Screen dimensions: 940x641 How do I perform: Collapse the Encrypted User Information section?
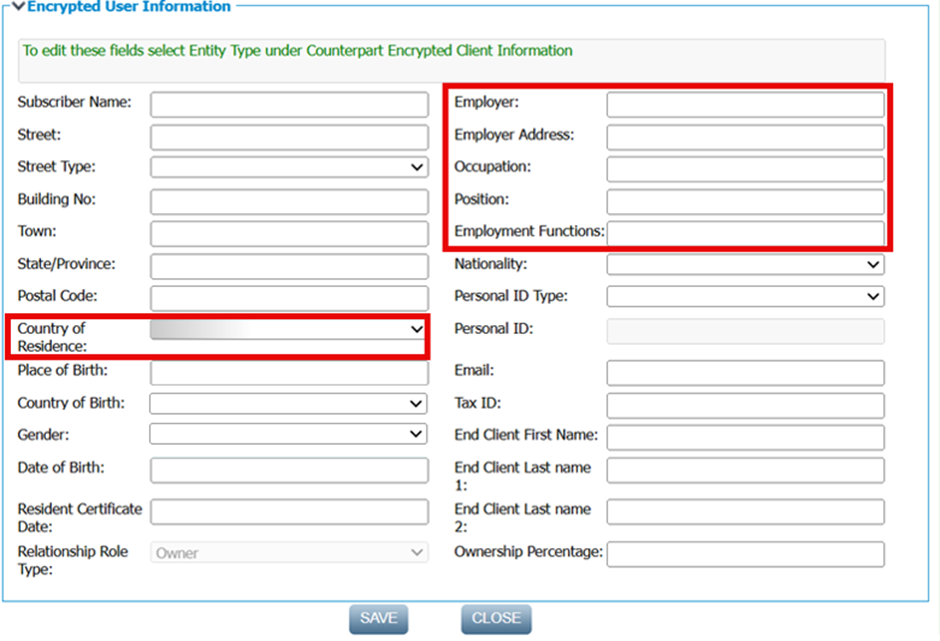click(18, 7)
